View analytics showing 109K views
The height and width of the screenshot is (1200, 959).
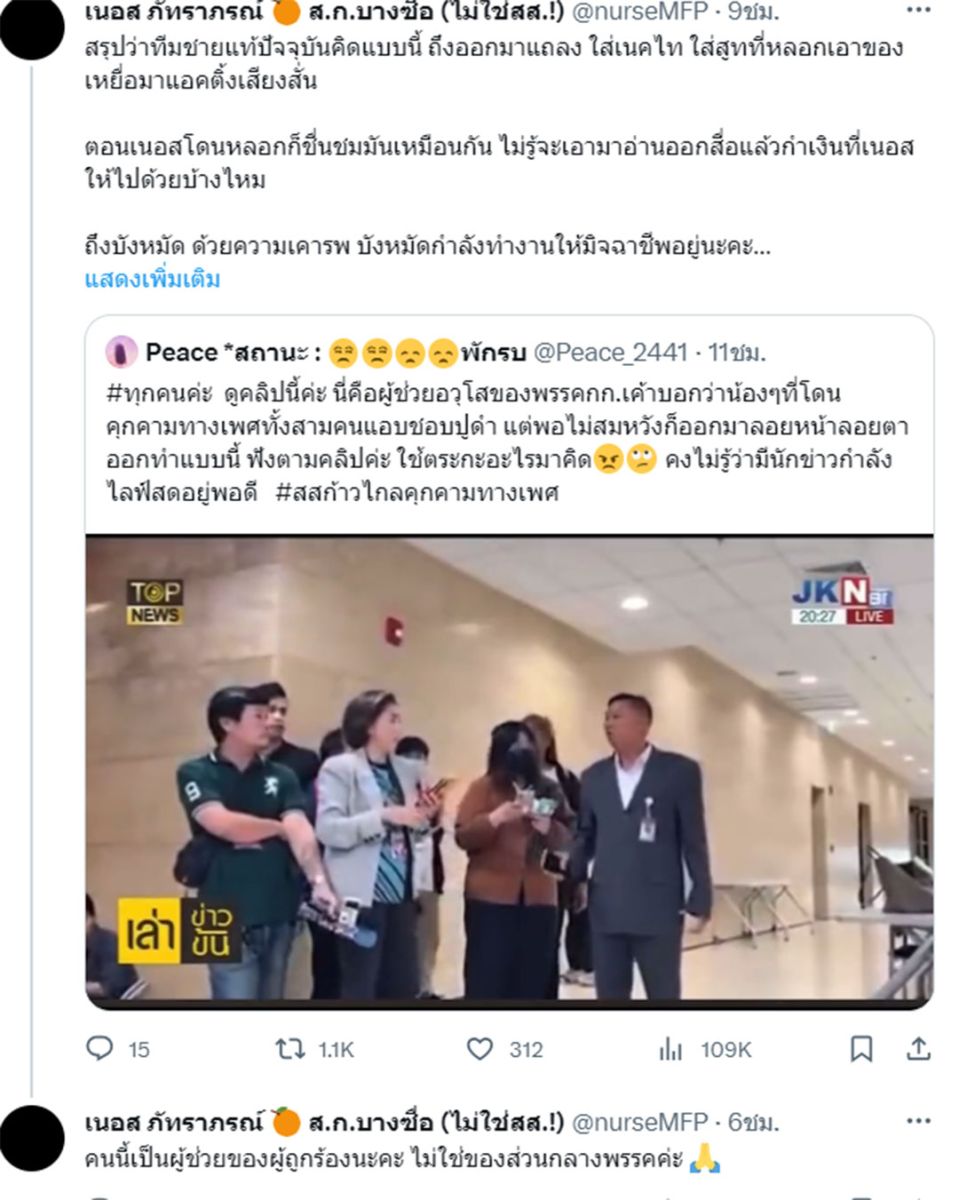tap(705, 1049)
